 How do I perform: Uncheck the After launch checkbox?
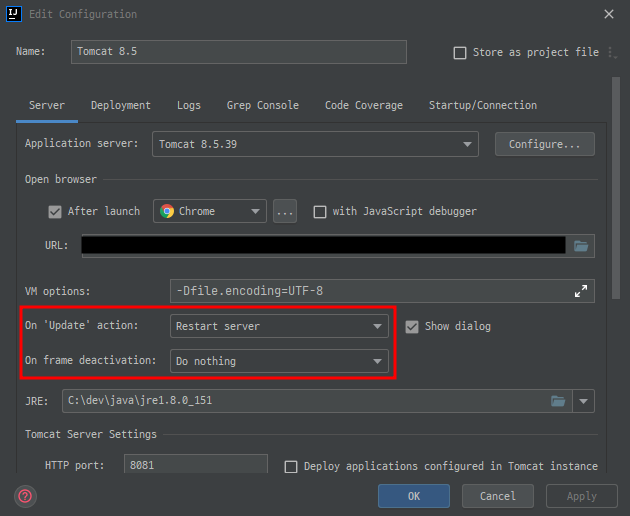point(55,212)
